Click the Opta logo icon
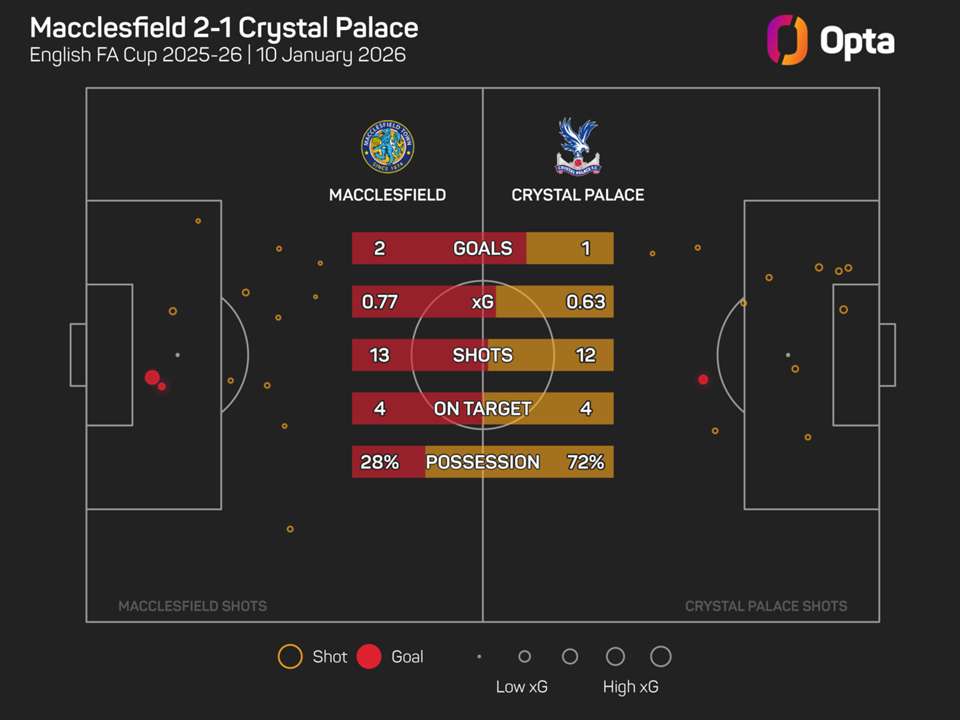The image size is (960, 720). click(x=786, y=41)
